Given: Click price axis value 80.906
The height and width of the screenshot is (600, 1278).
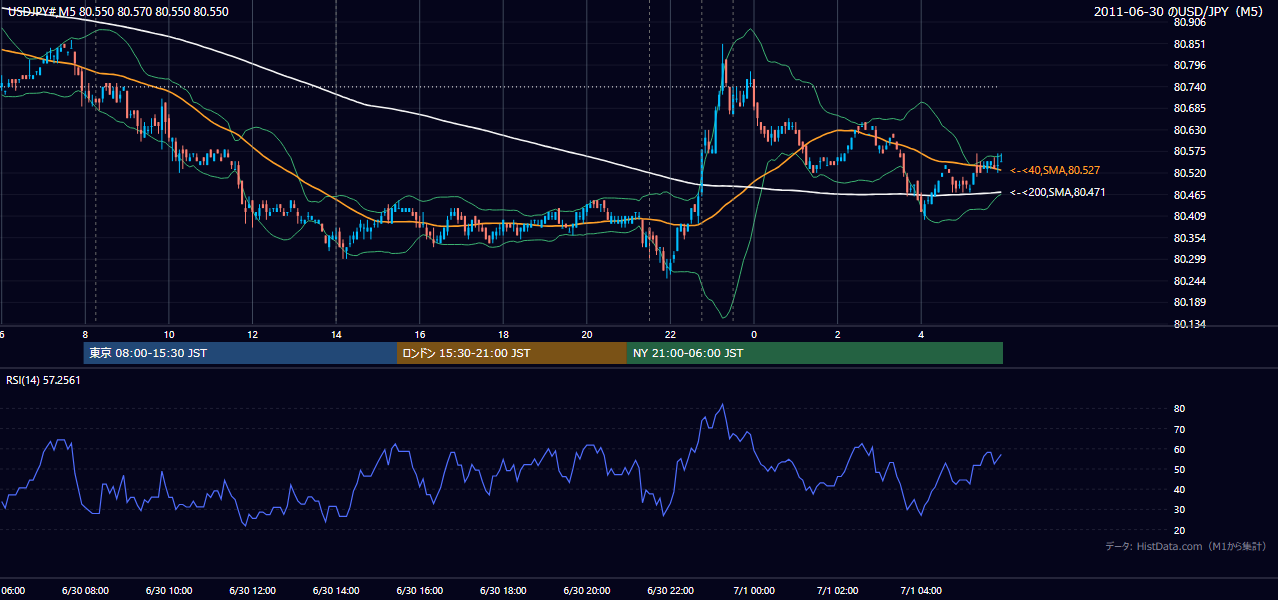Looking at the screenshot, I should (1189, 22).
